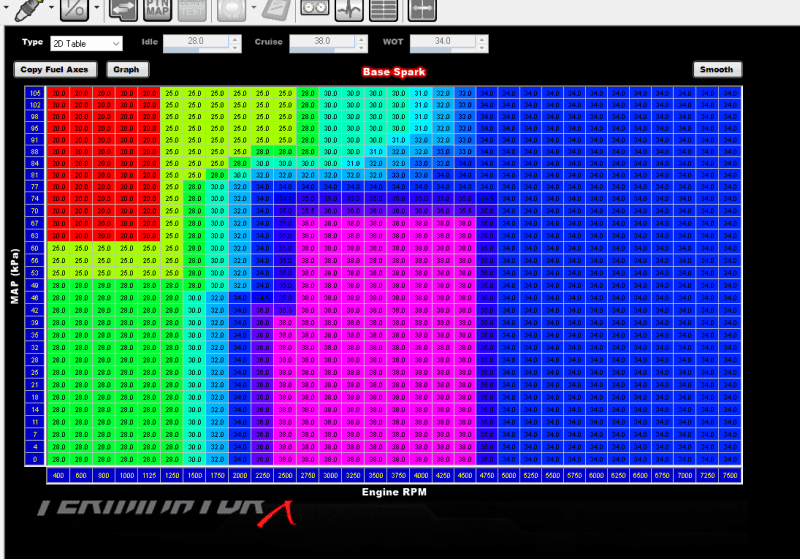The image size is (800, 559).
Task: Increase the WOT value with up arrow
Action: point(484,40)
